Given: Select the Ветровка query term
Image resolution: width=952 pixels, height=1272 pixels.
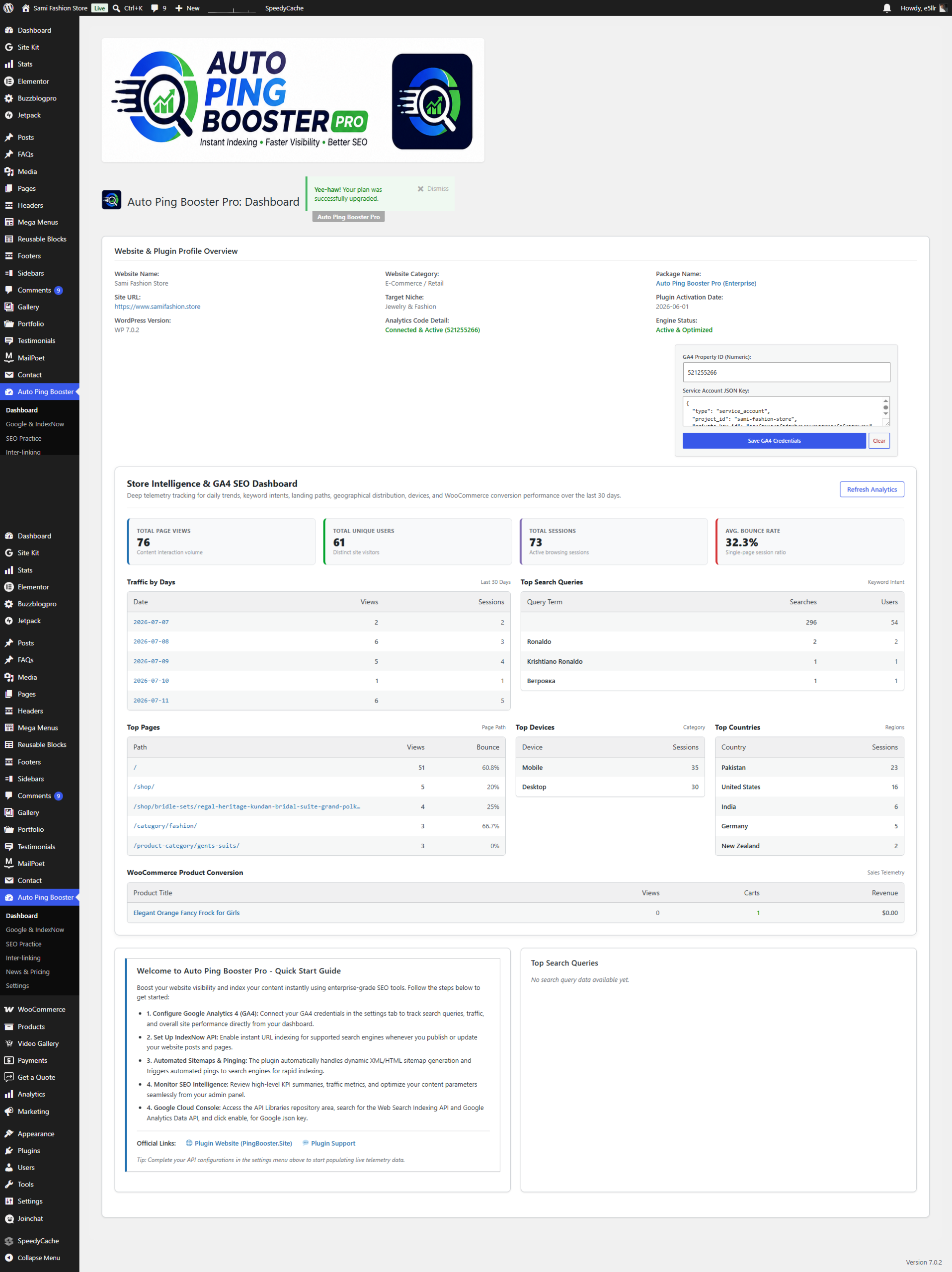Looking at the screenshot, I should (541, 681).
